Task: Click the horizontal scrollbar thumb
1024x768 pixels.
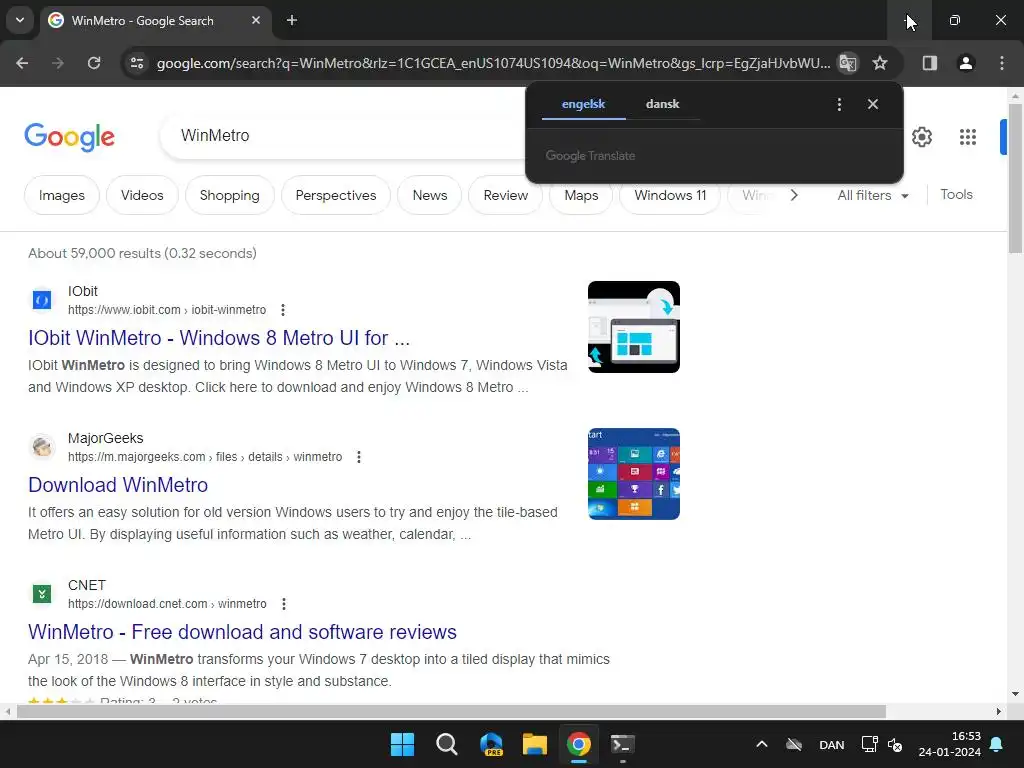Action: tap(451, 711)
